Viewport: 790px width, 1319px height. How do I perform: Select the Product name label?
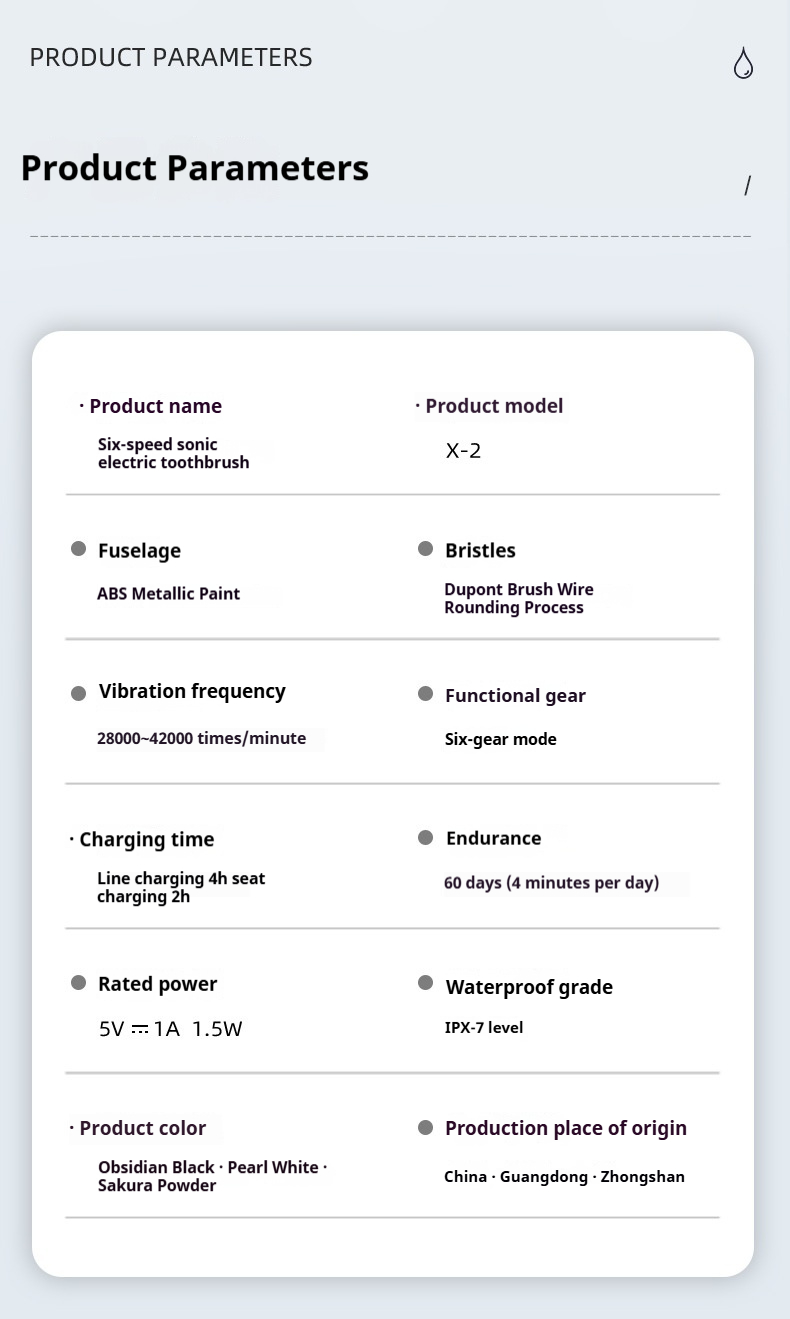[x=155, y=406]
